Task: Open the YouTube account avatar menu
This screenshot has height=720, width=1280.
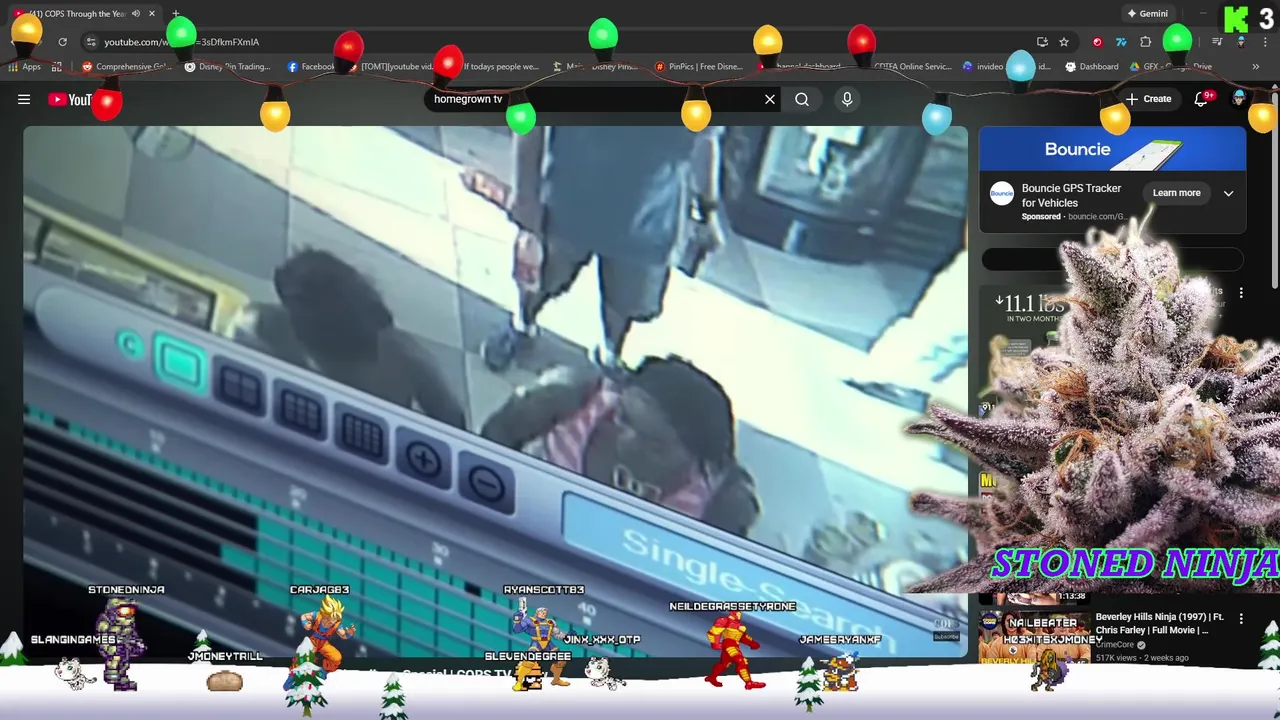Action: coord(1239,99)
